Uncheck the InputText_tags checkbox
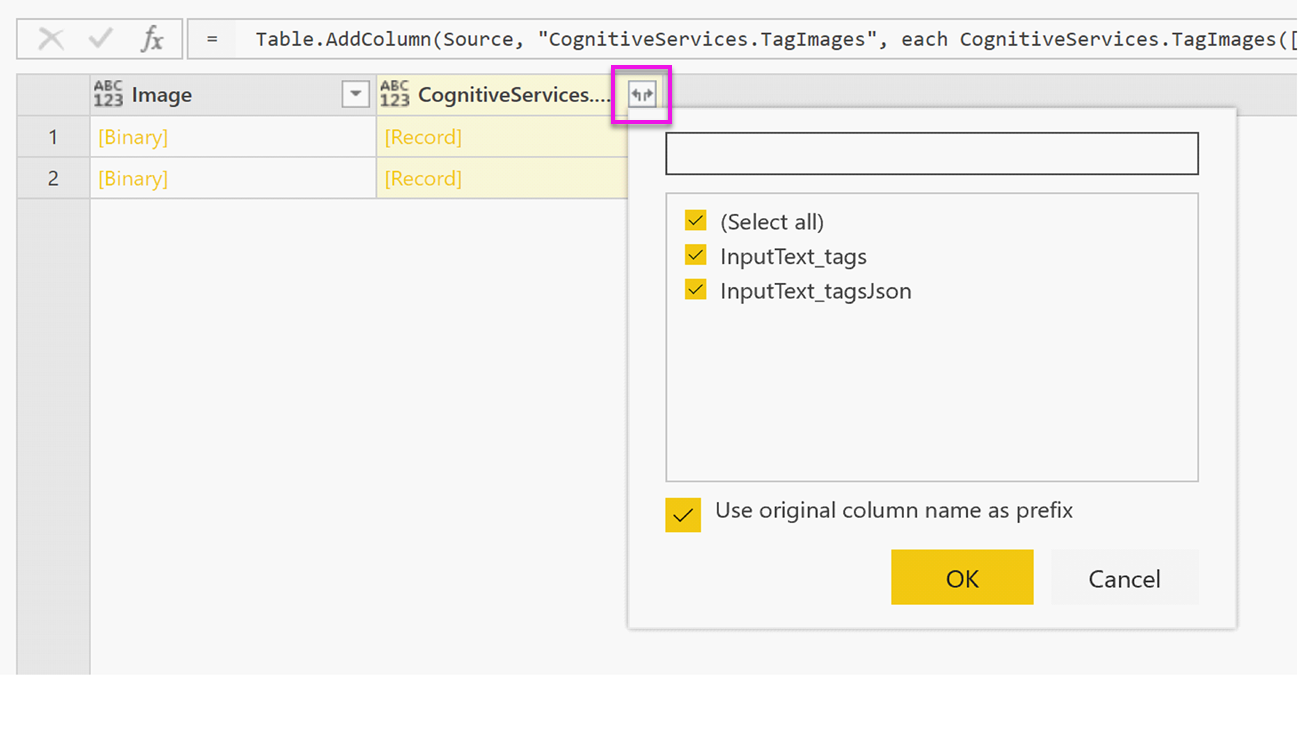The image size is (1300, 738). click(x=696, y=255)
